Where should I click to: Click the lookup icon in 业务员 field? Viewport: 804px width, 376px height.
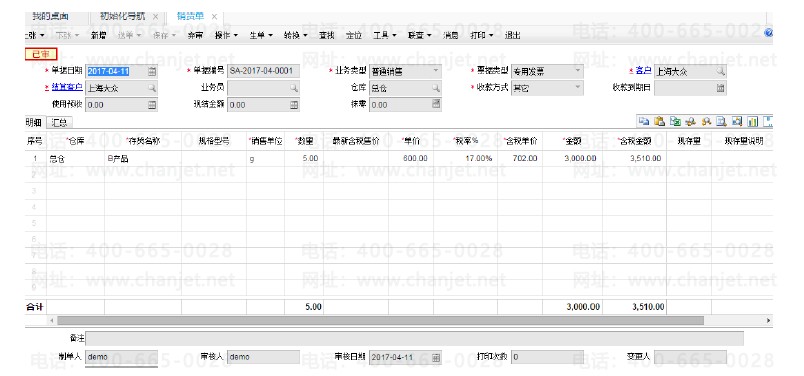(294, 88)
